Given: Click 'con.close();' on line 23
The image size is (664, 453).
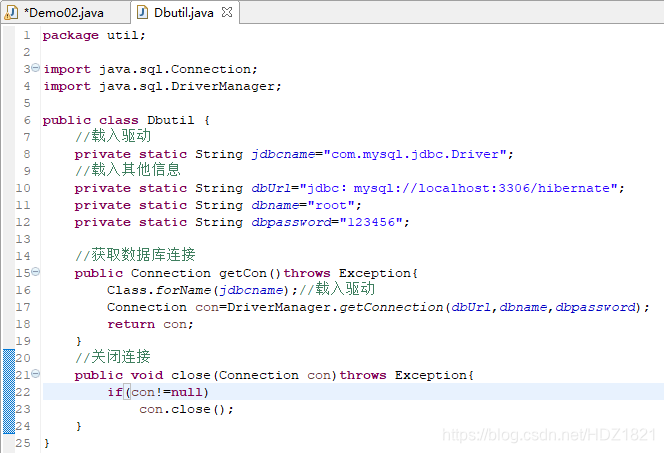Looking at the screenshot, I should (x=186, y=409).
